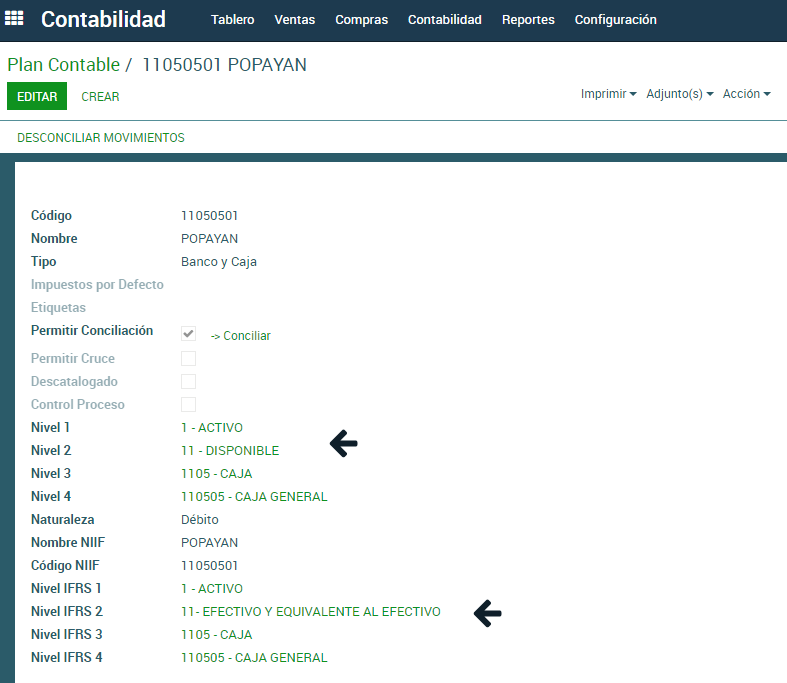Tick the Control Proceso checkbox
Viewport: 787px width, 683px height.
tap(188, 404)
